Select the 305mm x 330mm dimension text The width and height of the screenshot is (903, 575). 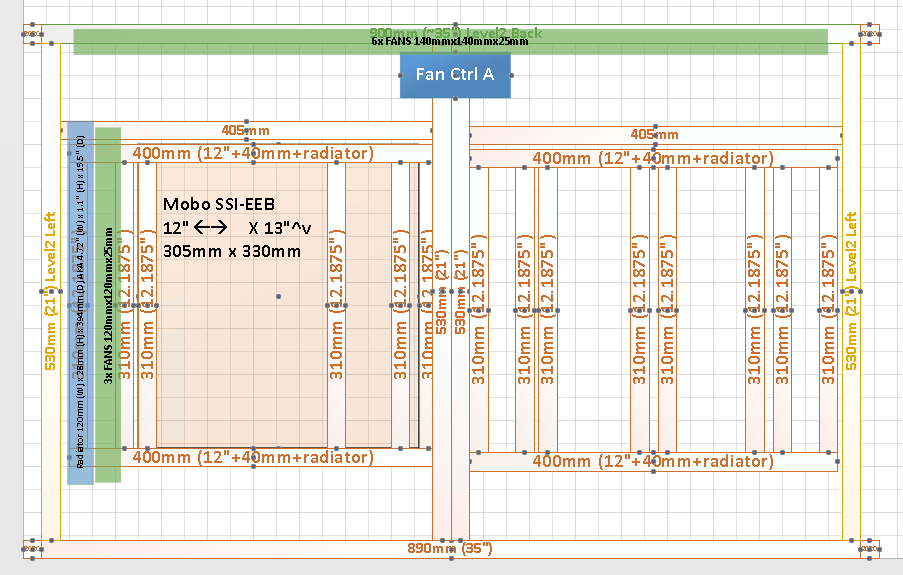tap(231, 251)
